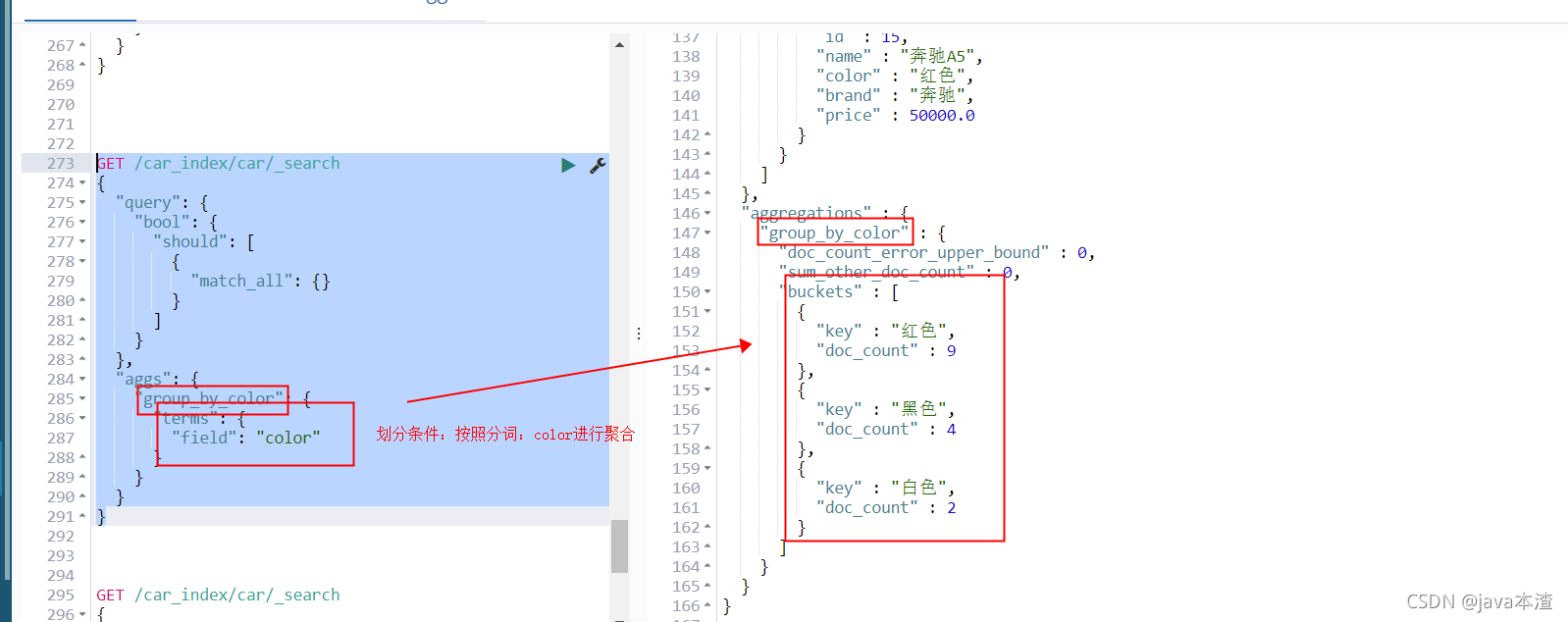Click line number 152 in the response gutter
The image size is (1568, 622).
[x=686, y=332]
